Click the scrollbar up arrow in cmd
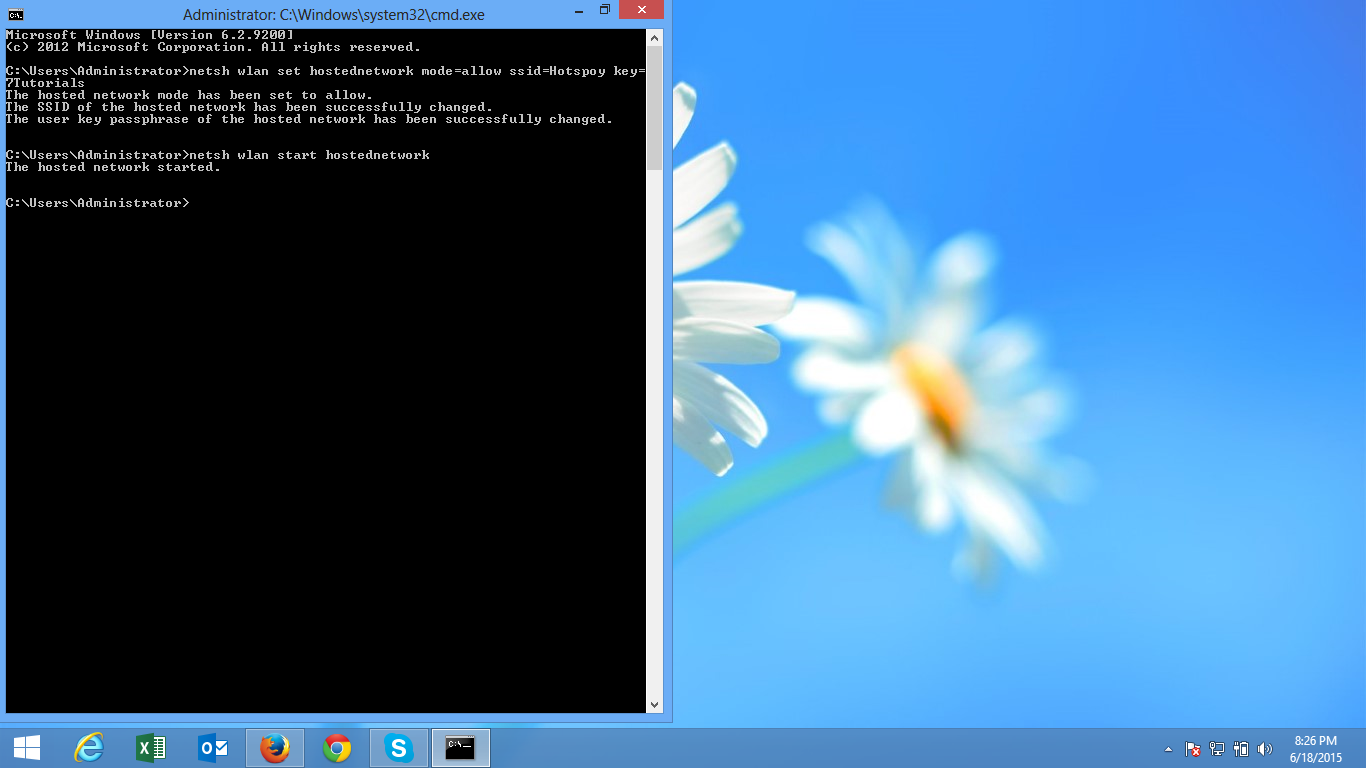The image size is (1366, 768). click(655, 37)
